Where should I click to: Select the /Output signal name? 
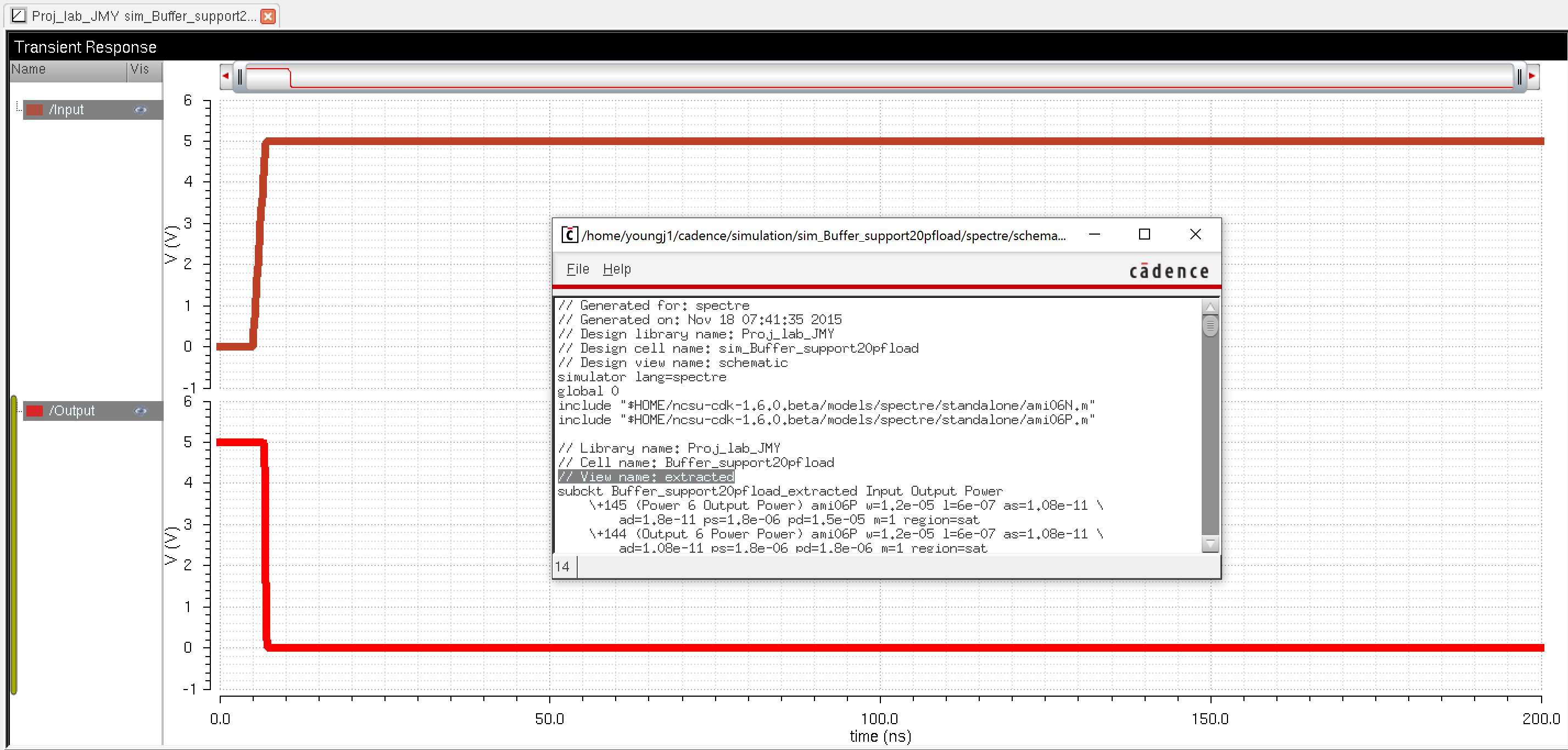tap(72, 411)
